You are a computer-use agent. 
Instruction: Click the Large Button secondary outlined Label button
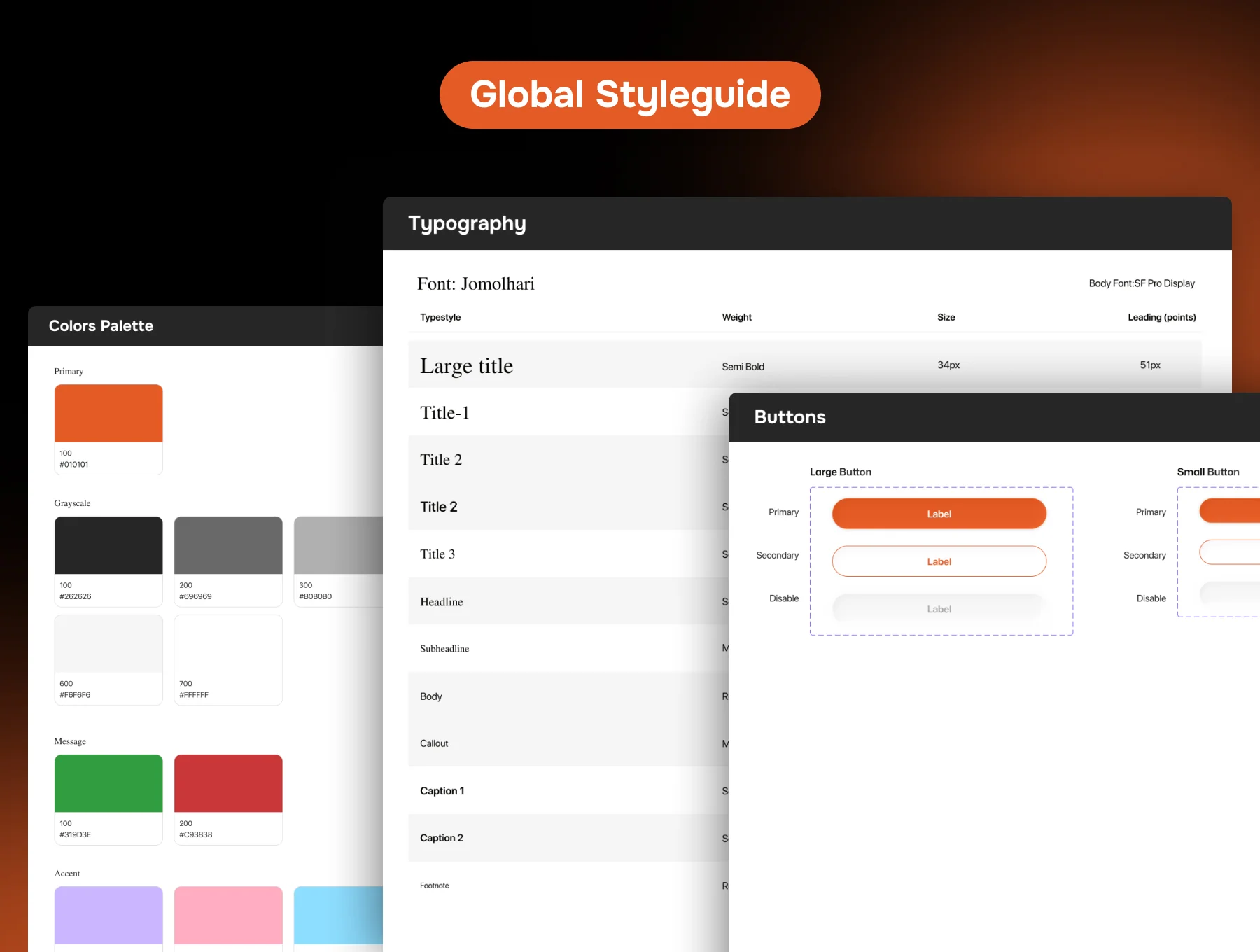939,561
